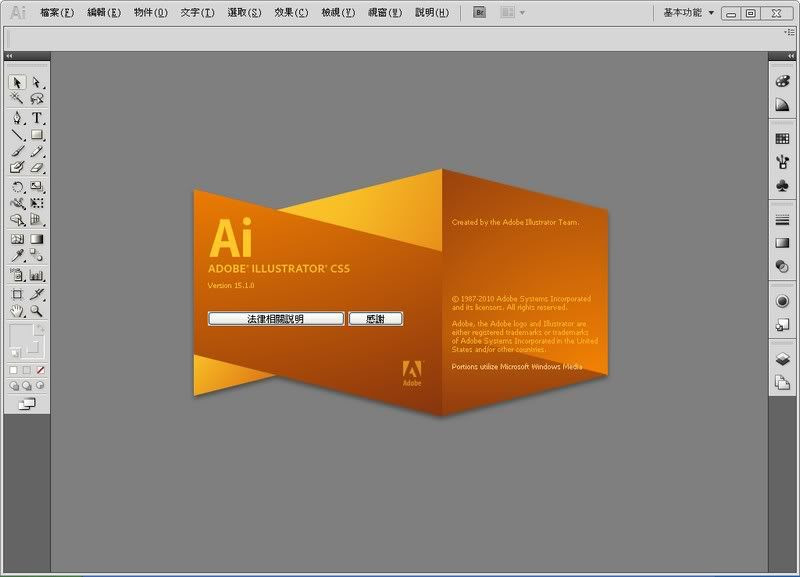Select the Paintbrush tool
This screenshot has height=577, width=800.
pos(17,151)
